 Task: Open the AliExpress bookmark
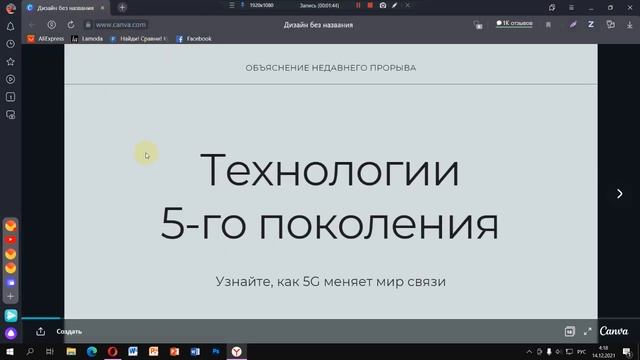(46, 39)
